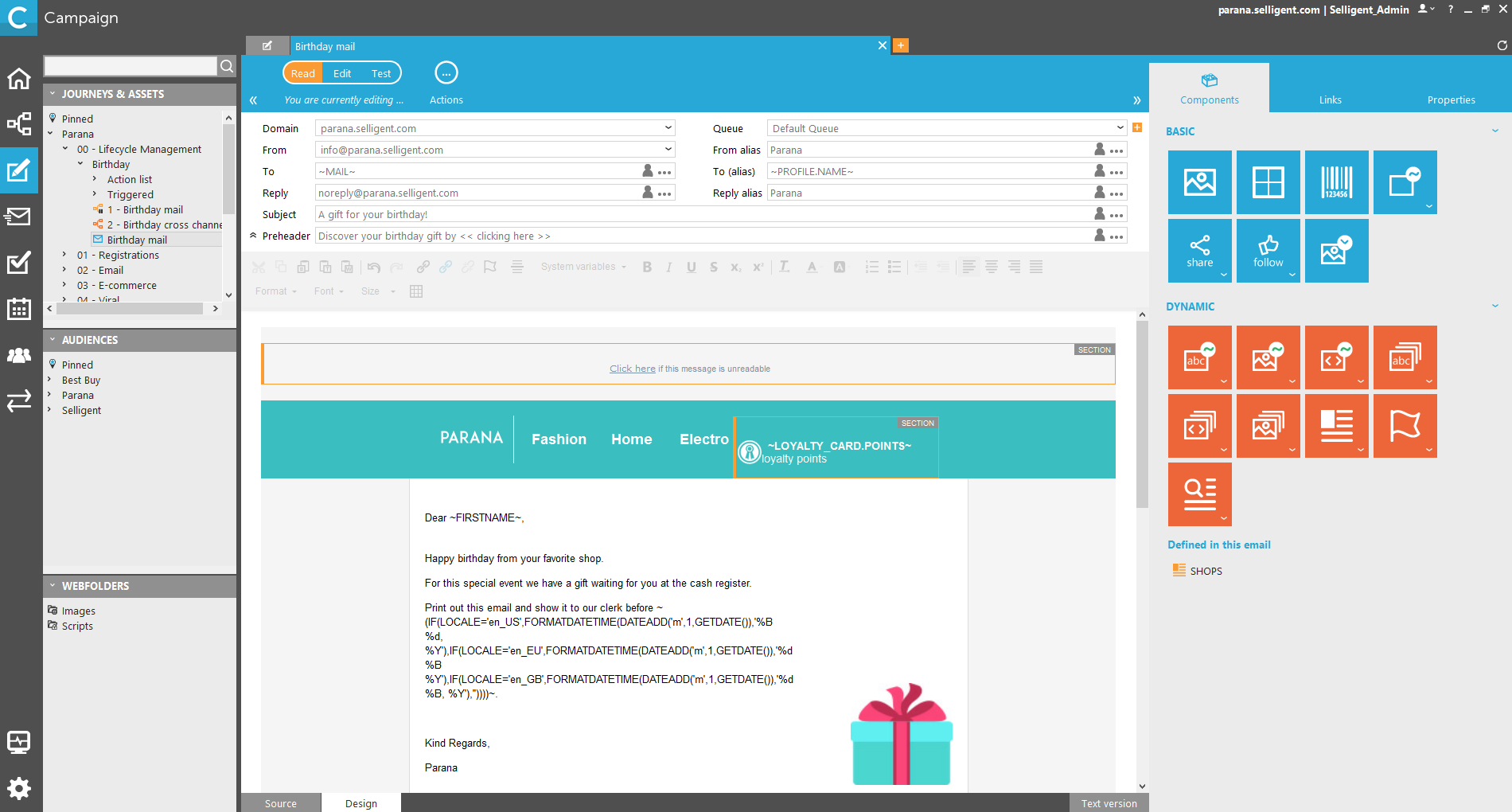Select the share social component
The width and height of the screenshot is (1512, 812).
[1199, 251]
